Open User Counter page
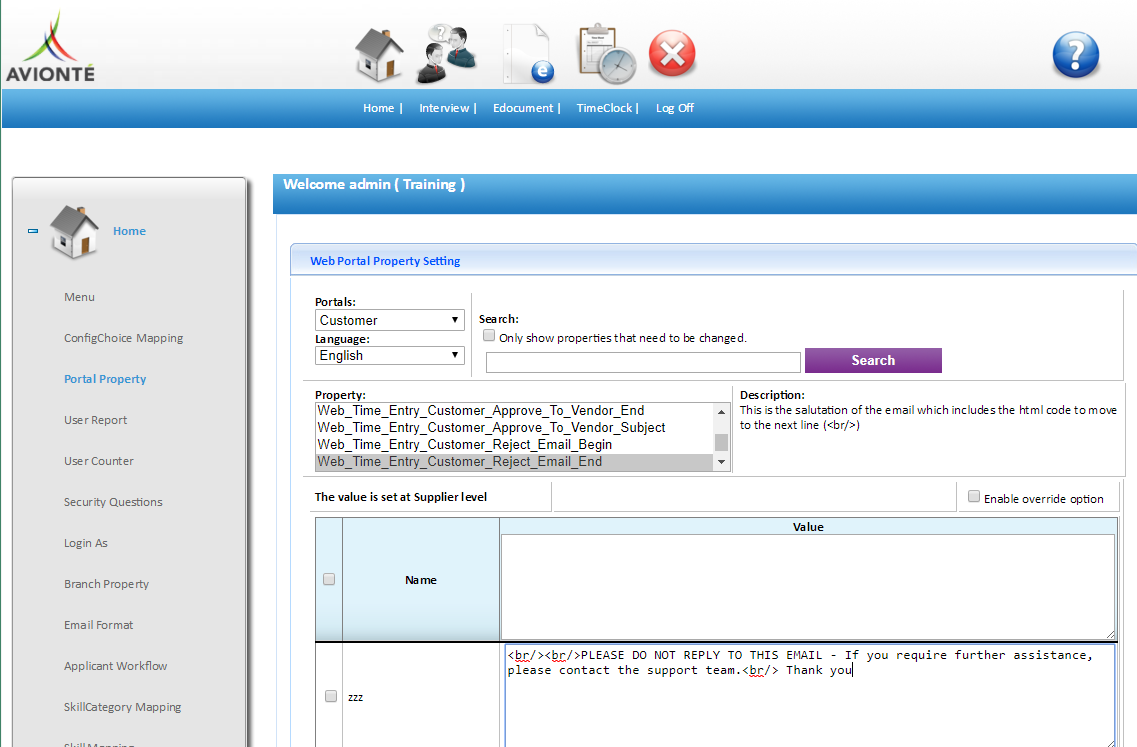This screenshot has width=1137, height=747. coord(99,461)
